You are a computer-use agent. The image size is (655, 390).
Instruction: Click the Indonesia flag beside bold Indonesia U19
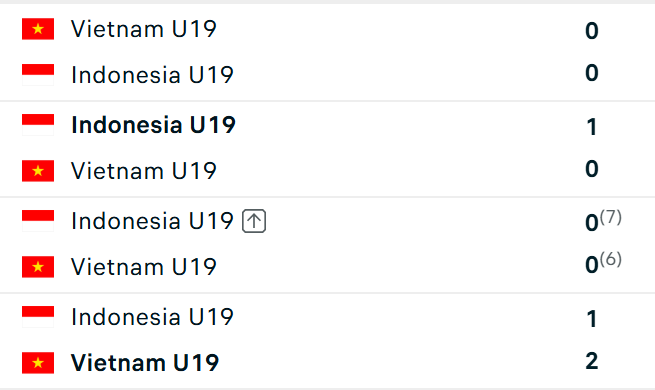point(38,125)
